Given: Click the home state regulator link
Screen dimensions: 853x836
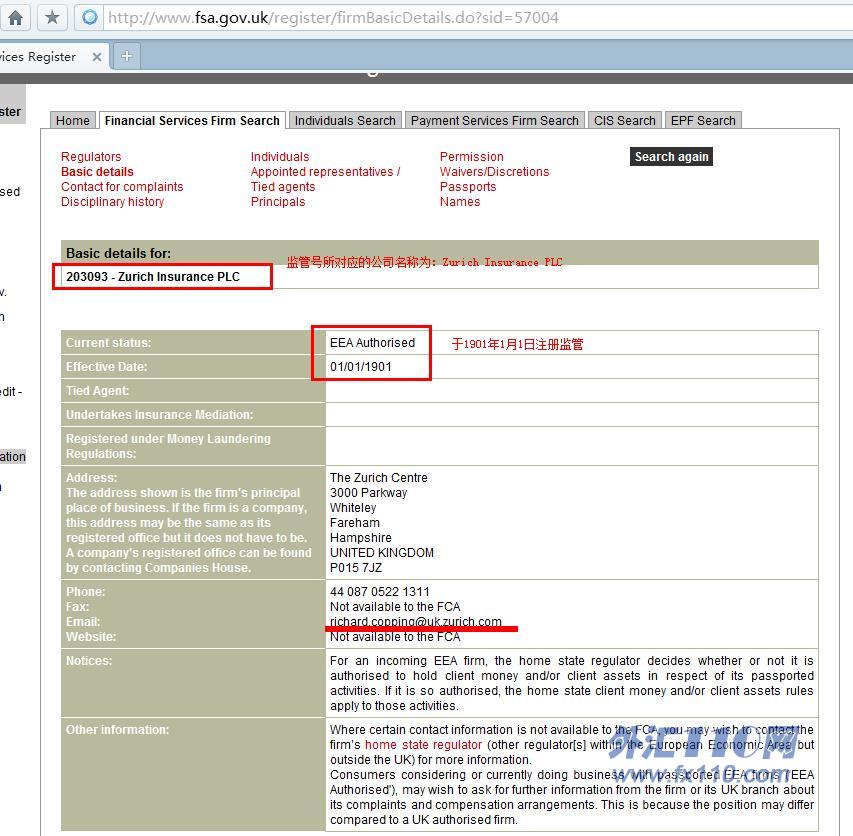Looking at the screenshot, I should (x=423, y=745).
